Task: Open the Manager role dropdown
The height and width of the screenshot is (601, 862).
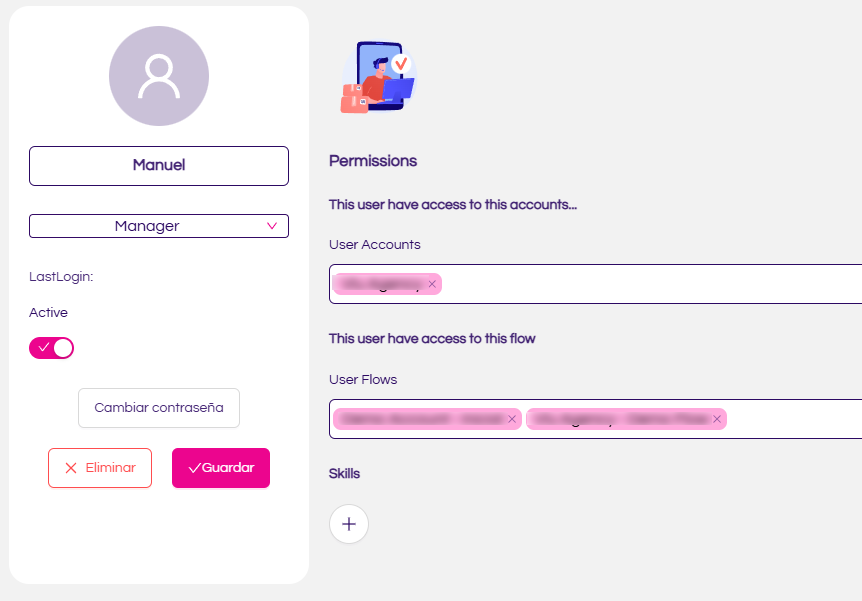Action: pos(159,226)
